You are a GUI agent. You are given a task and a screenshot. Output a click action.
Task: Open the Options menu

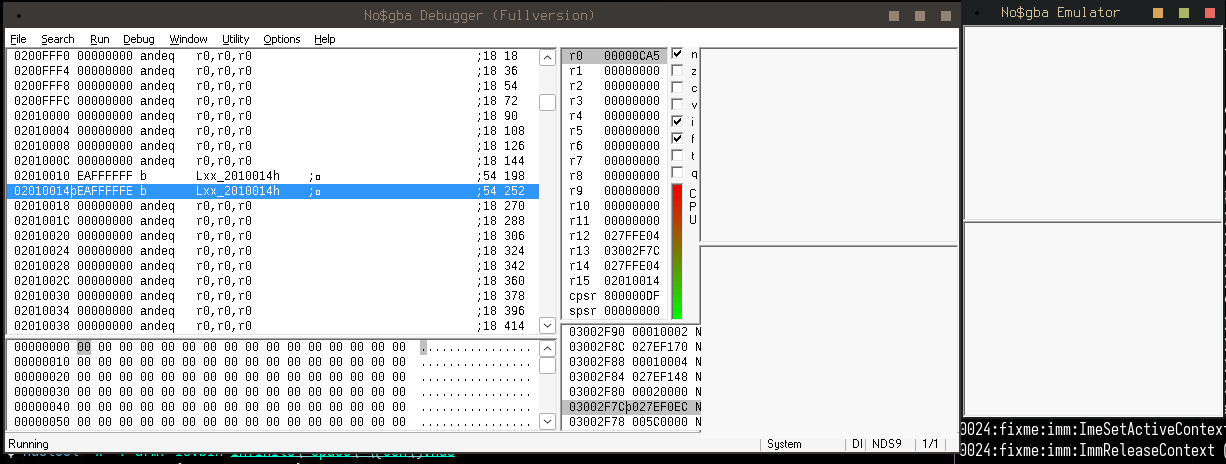tap(282, 39)
